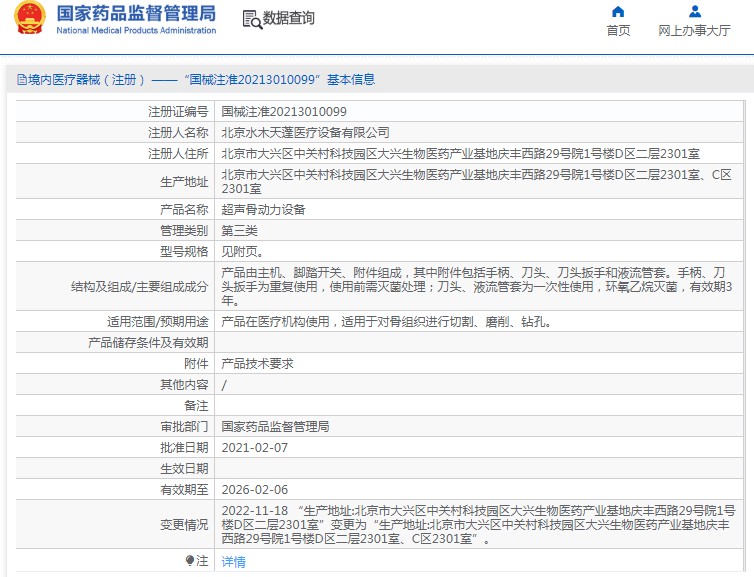
Task: Click the 结构及组成 description text
Action: (x=477, y=287)
